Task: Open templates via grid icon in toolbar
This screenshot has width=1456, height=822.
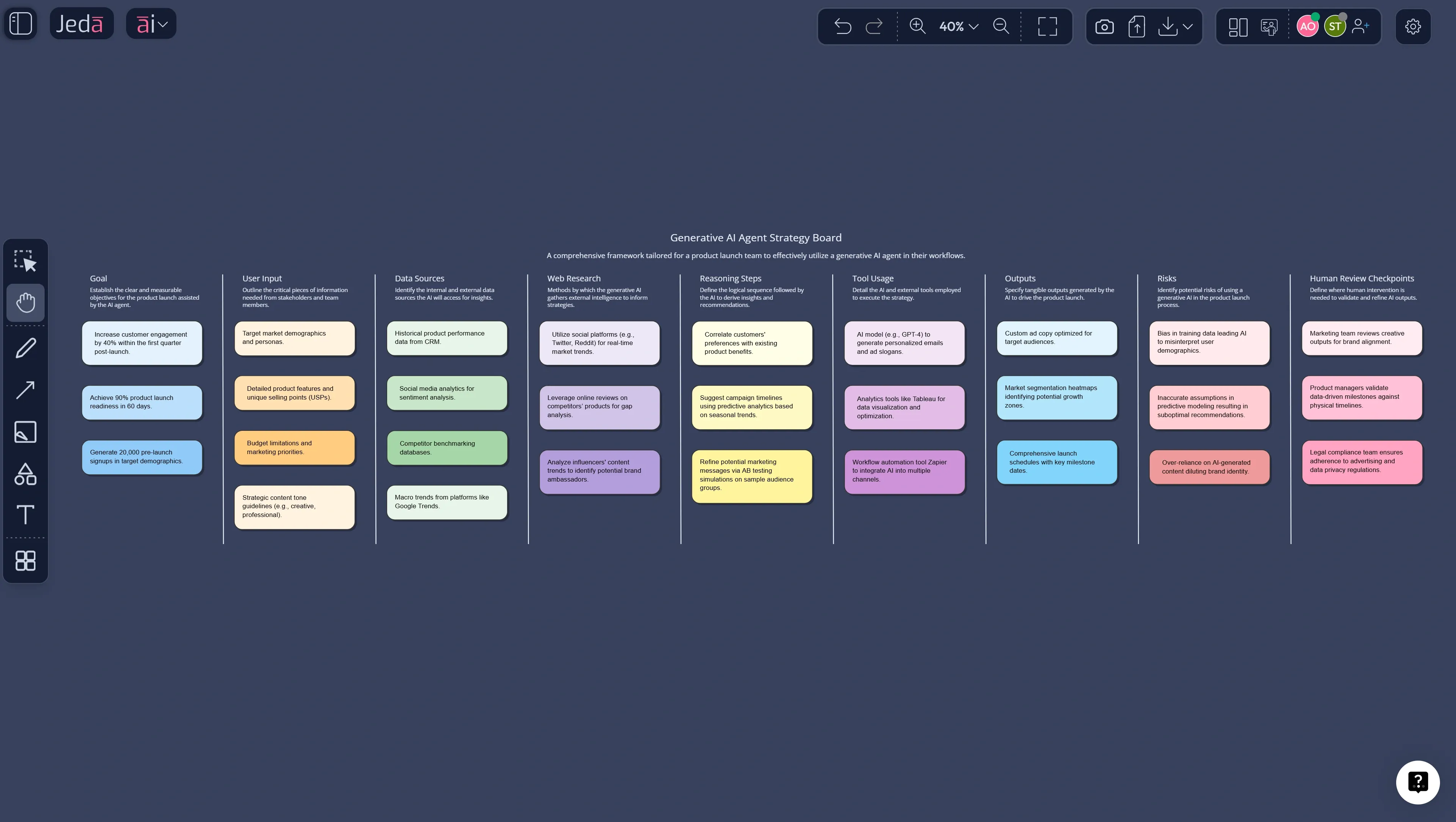Action: (25, 560)
